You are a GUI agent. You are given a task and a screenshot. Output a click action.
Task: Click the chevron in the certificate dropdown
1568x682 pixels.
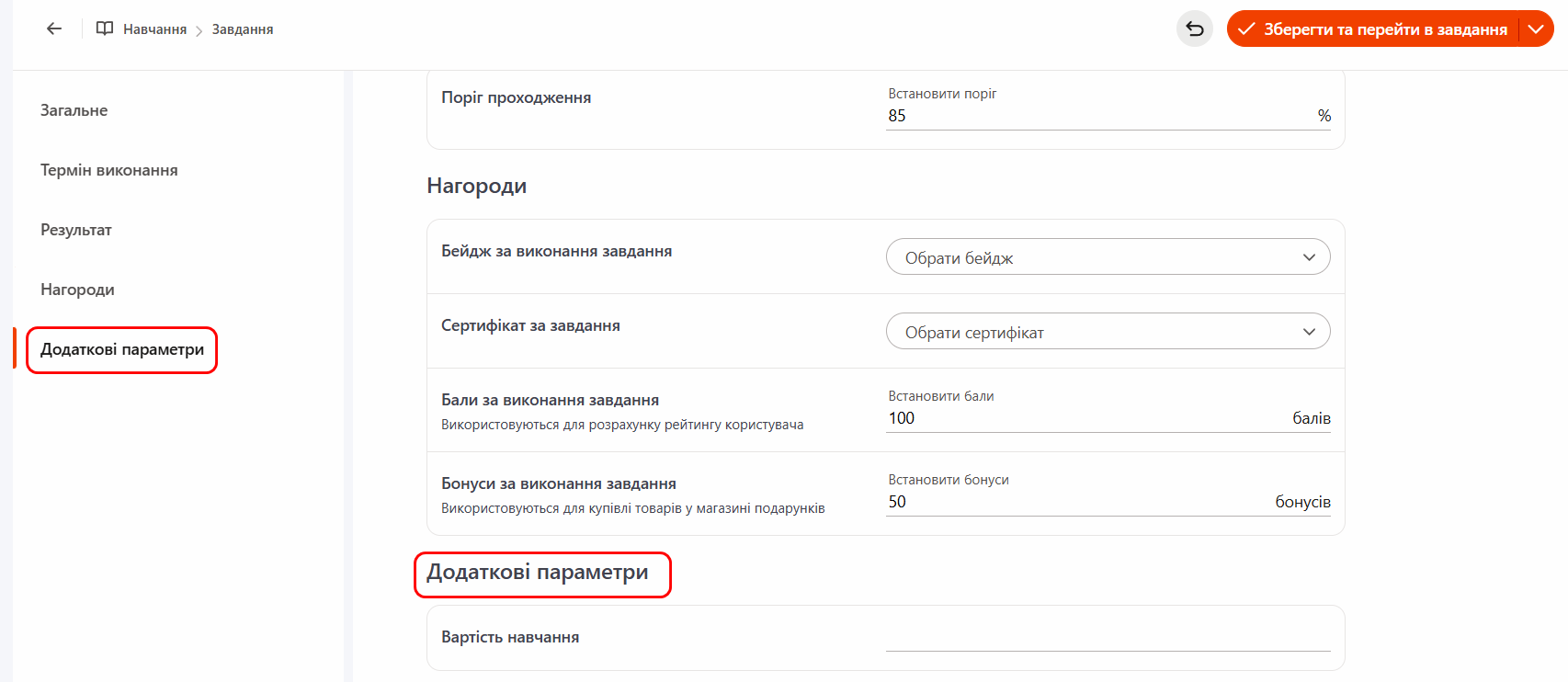(1309, 332)
